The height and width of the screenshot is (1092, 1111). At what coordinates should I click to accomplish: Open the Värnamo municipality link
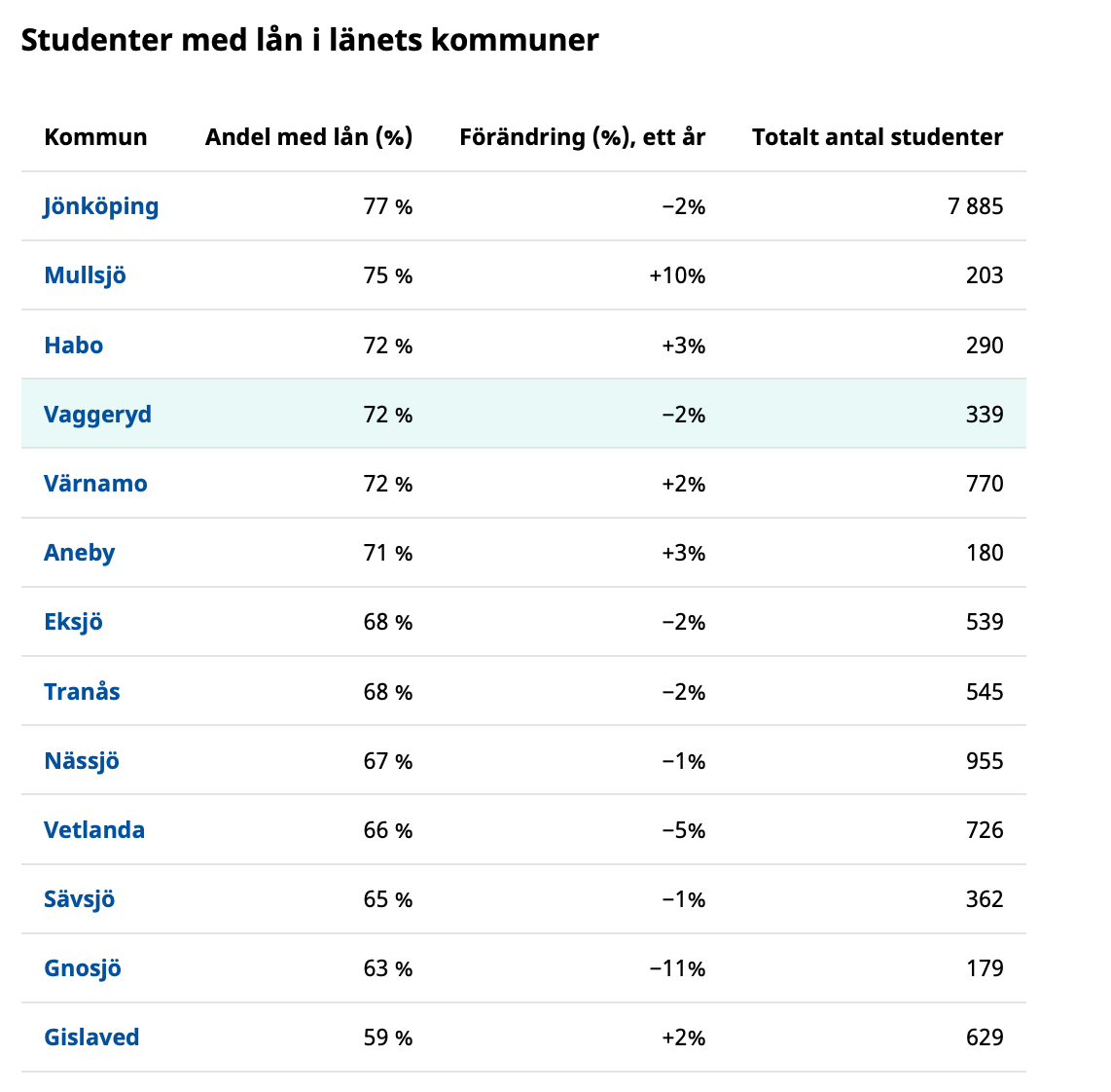point(95,484)
